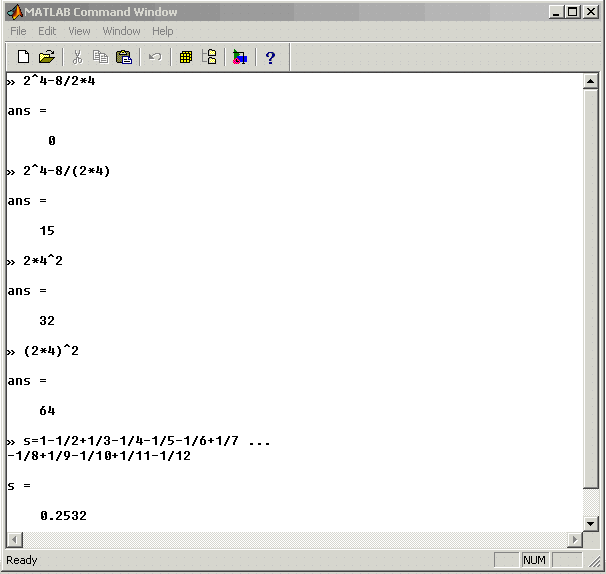The image size is (606, 574).
Task: Click the result value 64
Action: click(47, 411)
